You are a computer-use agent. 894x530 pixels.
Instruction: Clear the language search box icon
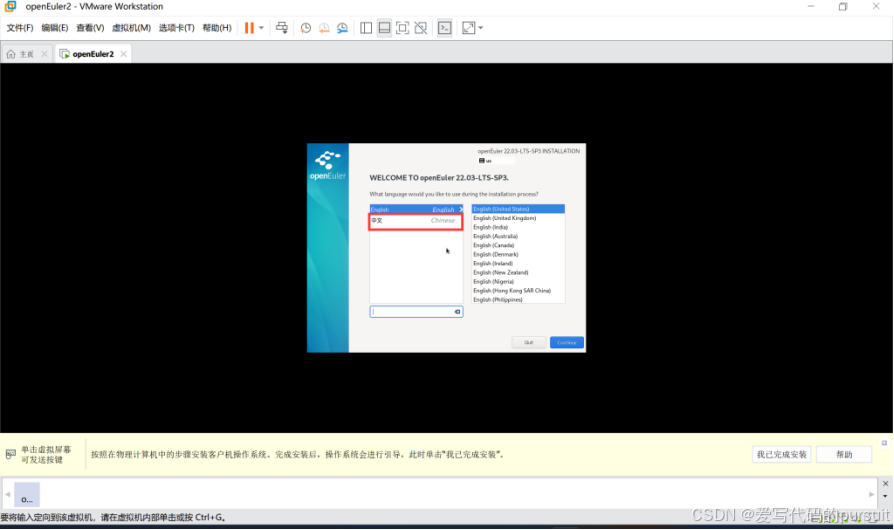[x=457, y=312]
